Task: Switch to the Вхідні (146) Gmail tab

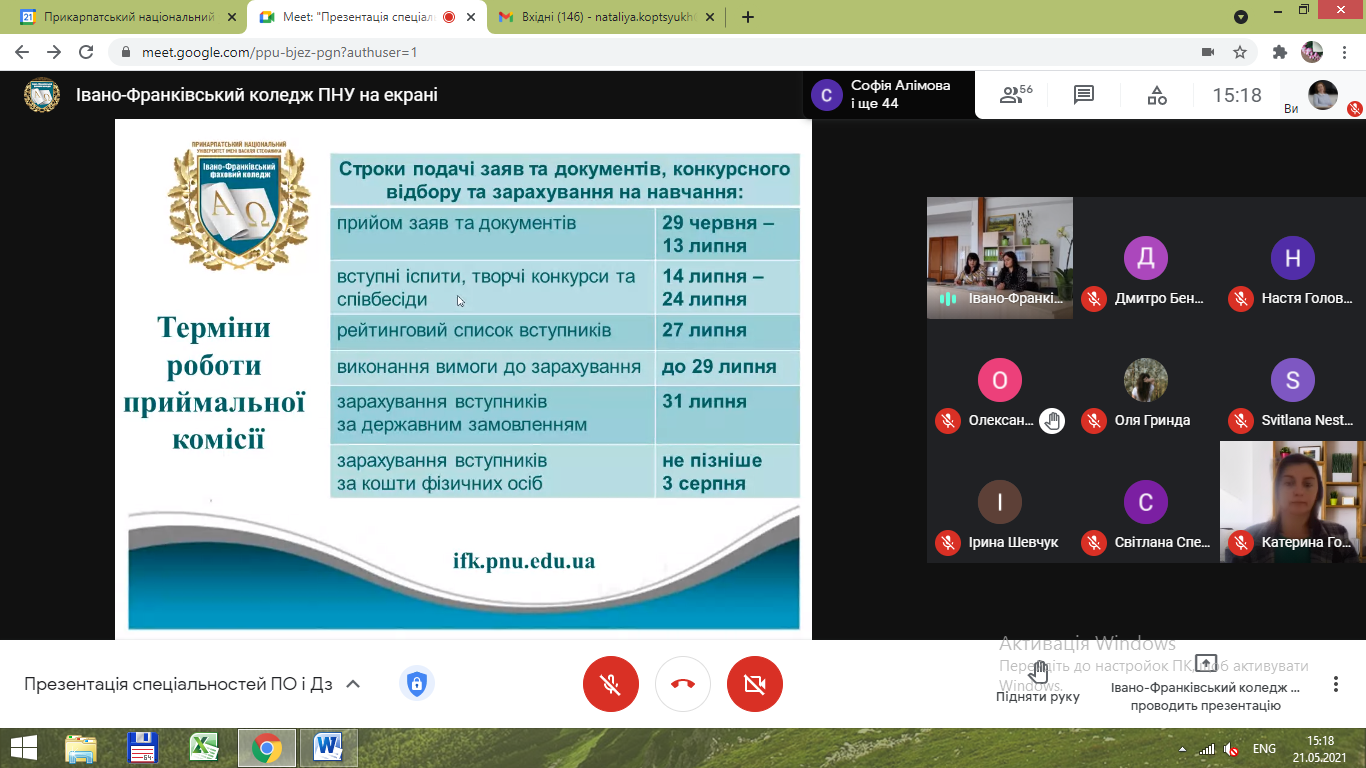Action: (600, 17)
